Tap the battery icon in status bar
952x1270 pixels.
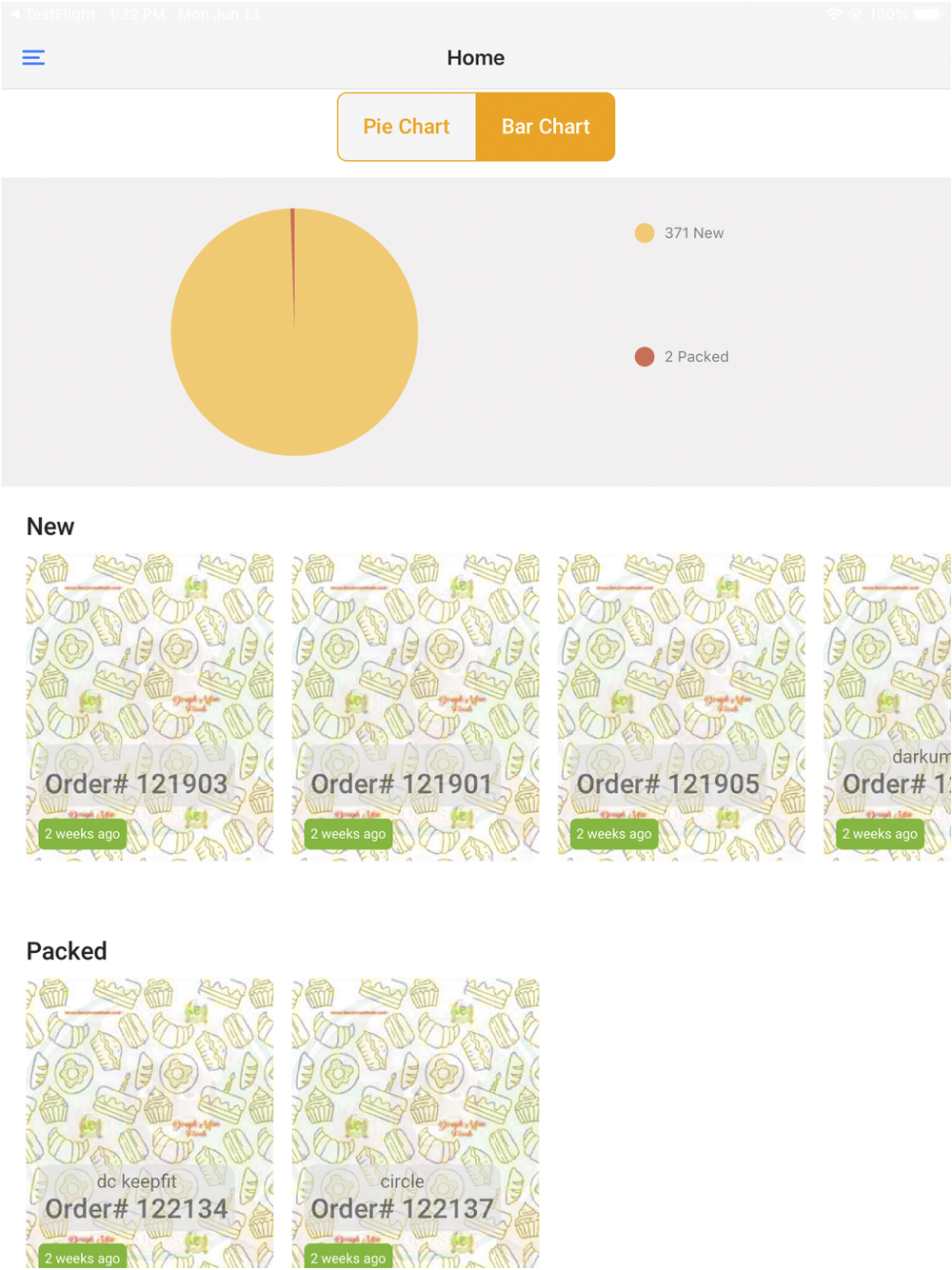pos(927,14)
